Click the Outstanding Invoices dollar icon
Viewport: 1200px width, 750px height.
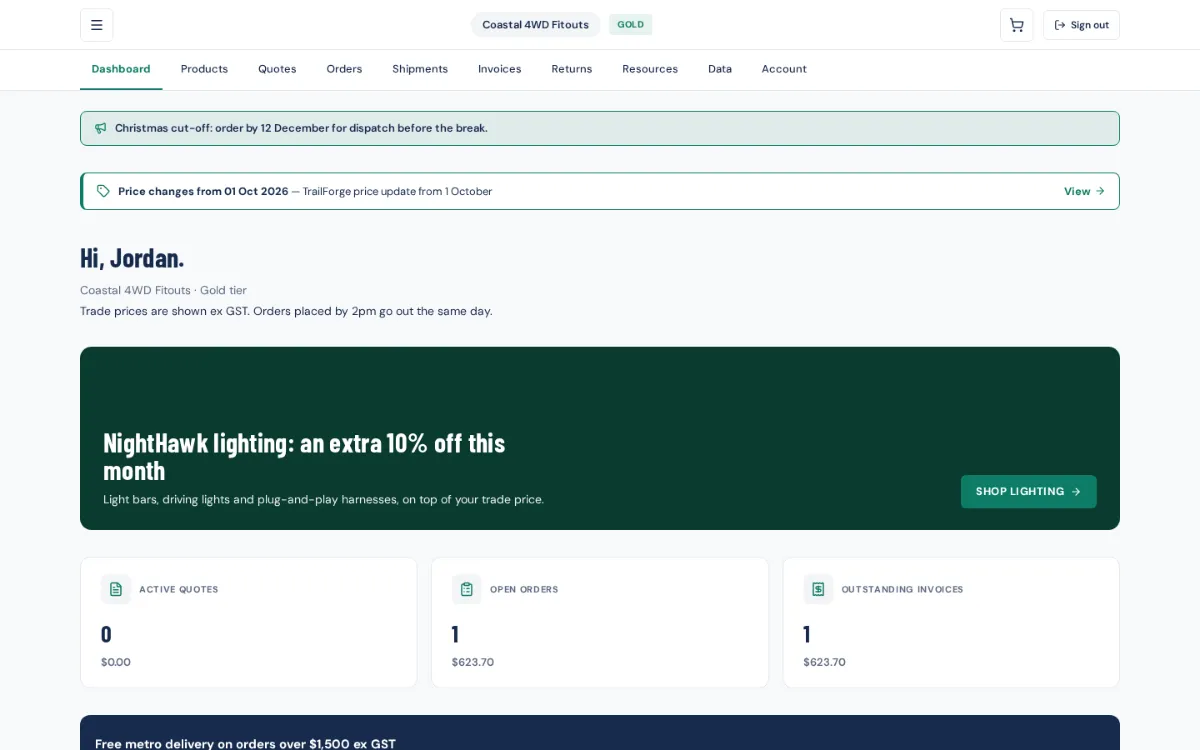(x=818, y=589)
